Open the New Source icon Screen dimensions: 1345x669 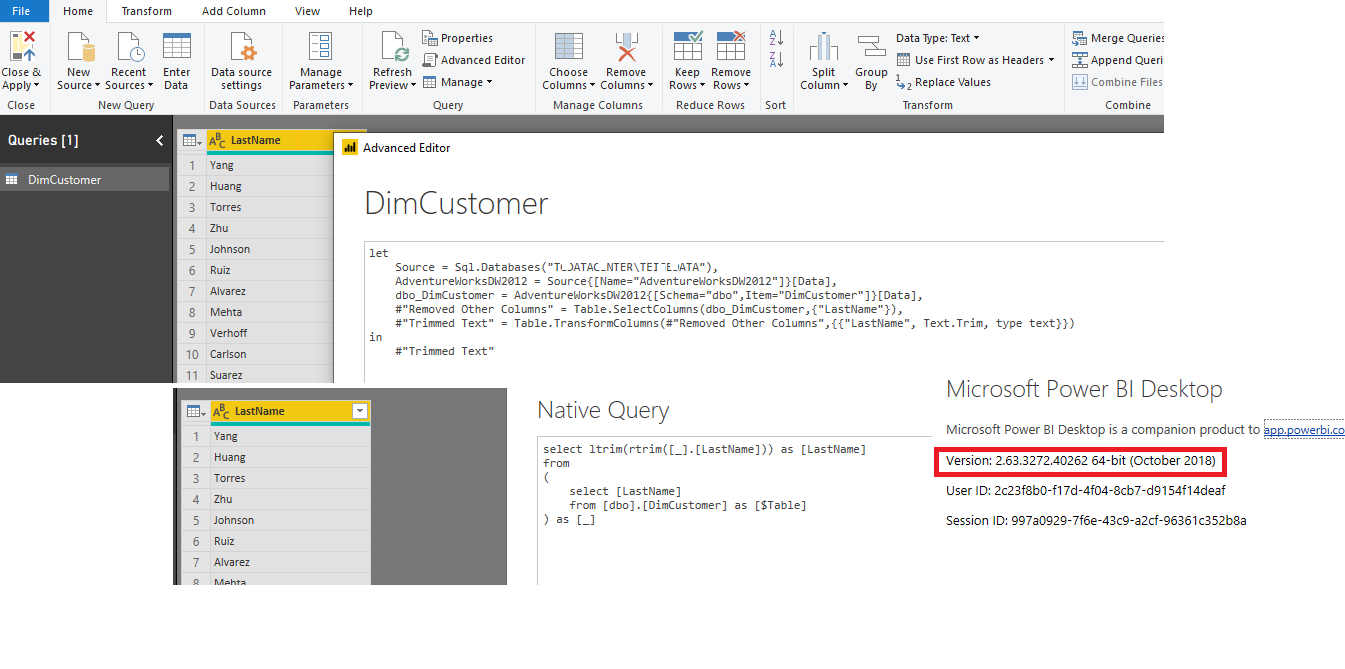coord(79,47)
